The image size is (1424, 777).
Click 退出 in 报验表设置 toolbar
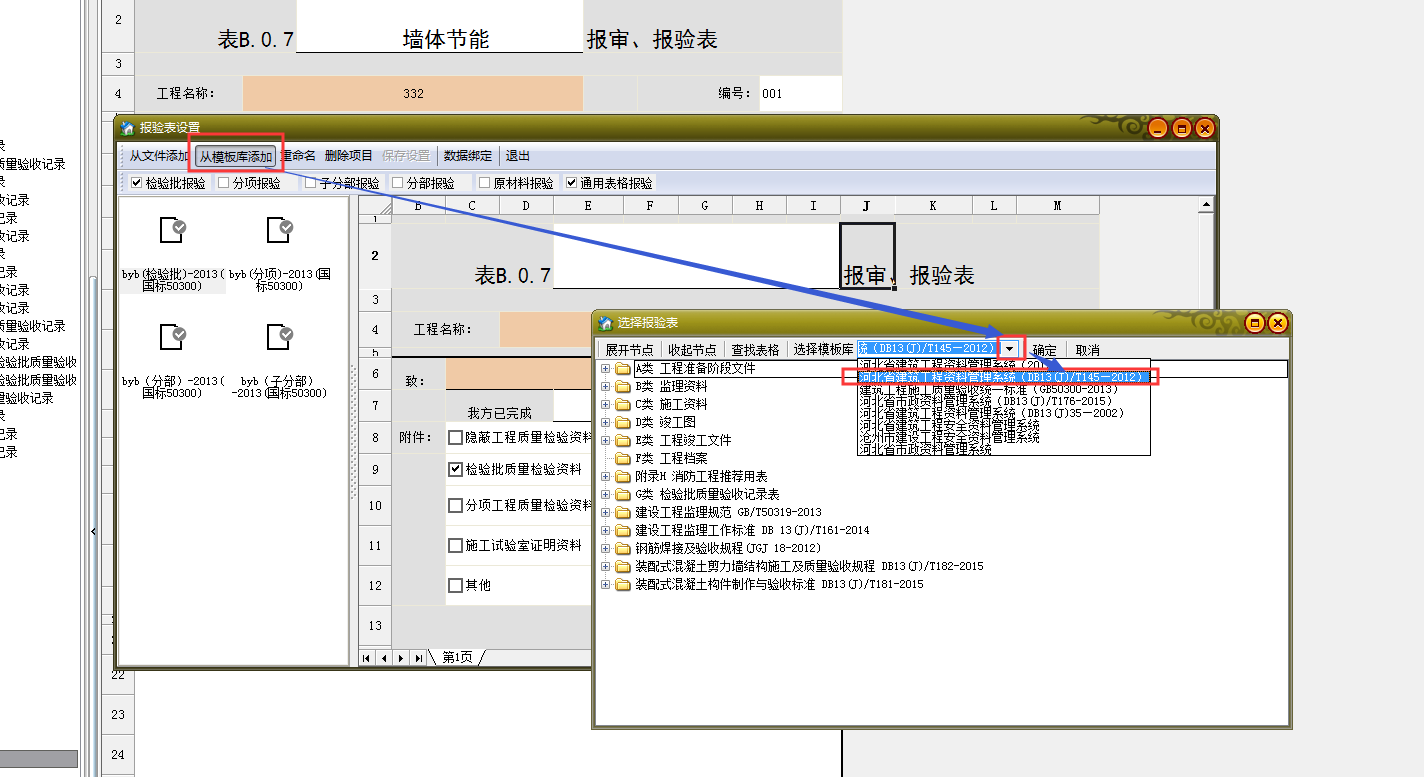click(518, 156)
